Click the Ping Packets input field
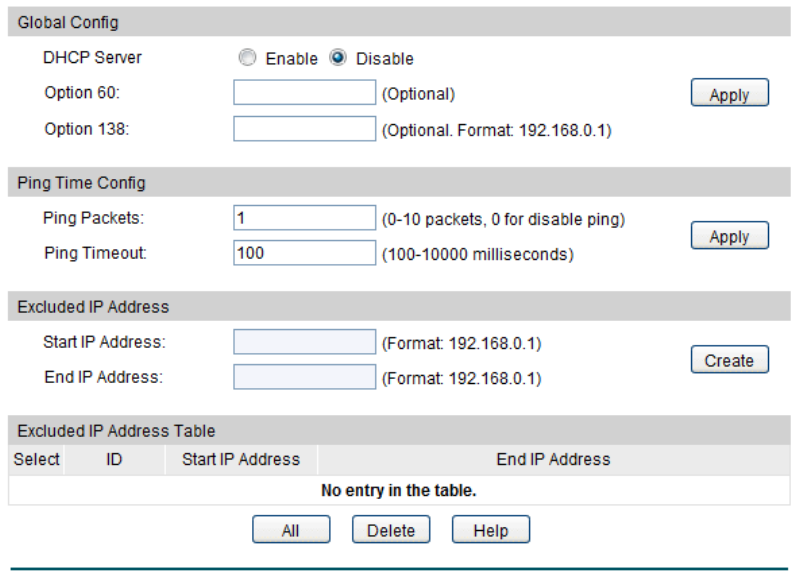This screenshot has height=588, width=795. tap(304, 218)
